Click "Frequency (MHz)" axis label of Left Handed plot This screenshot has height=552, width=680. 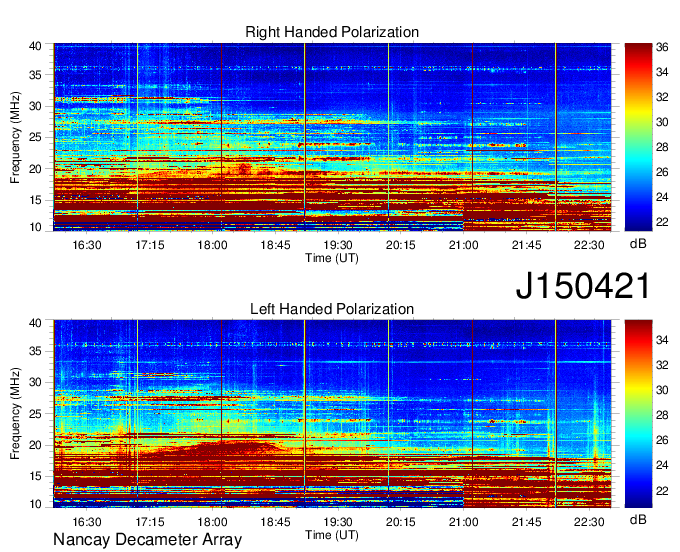point(15,414)
